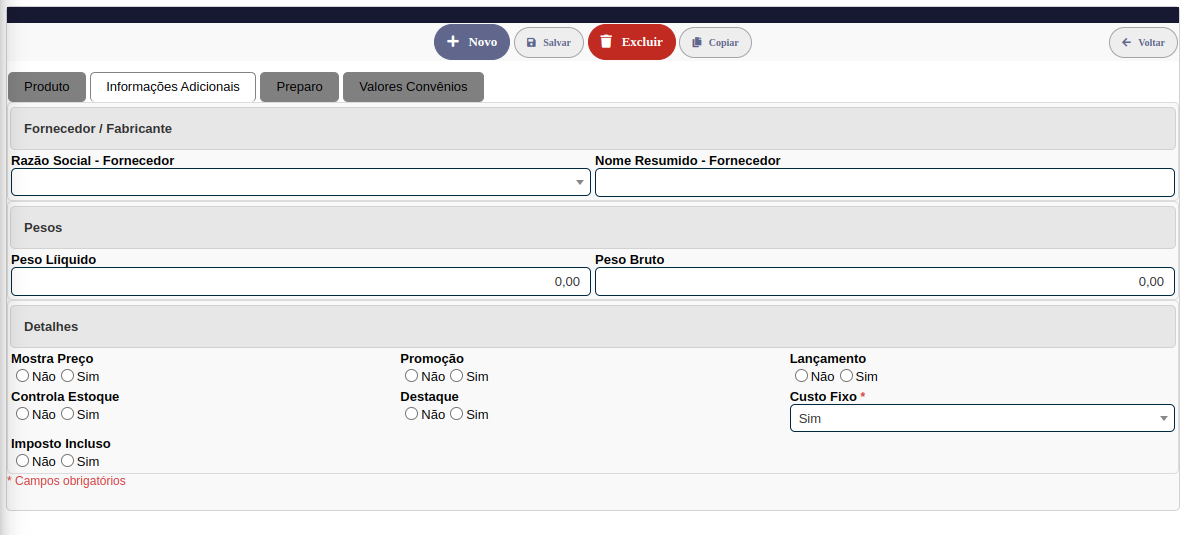Select the Informações Adicionais tab

click(173, 87)
